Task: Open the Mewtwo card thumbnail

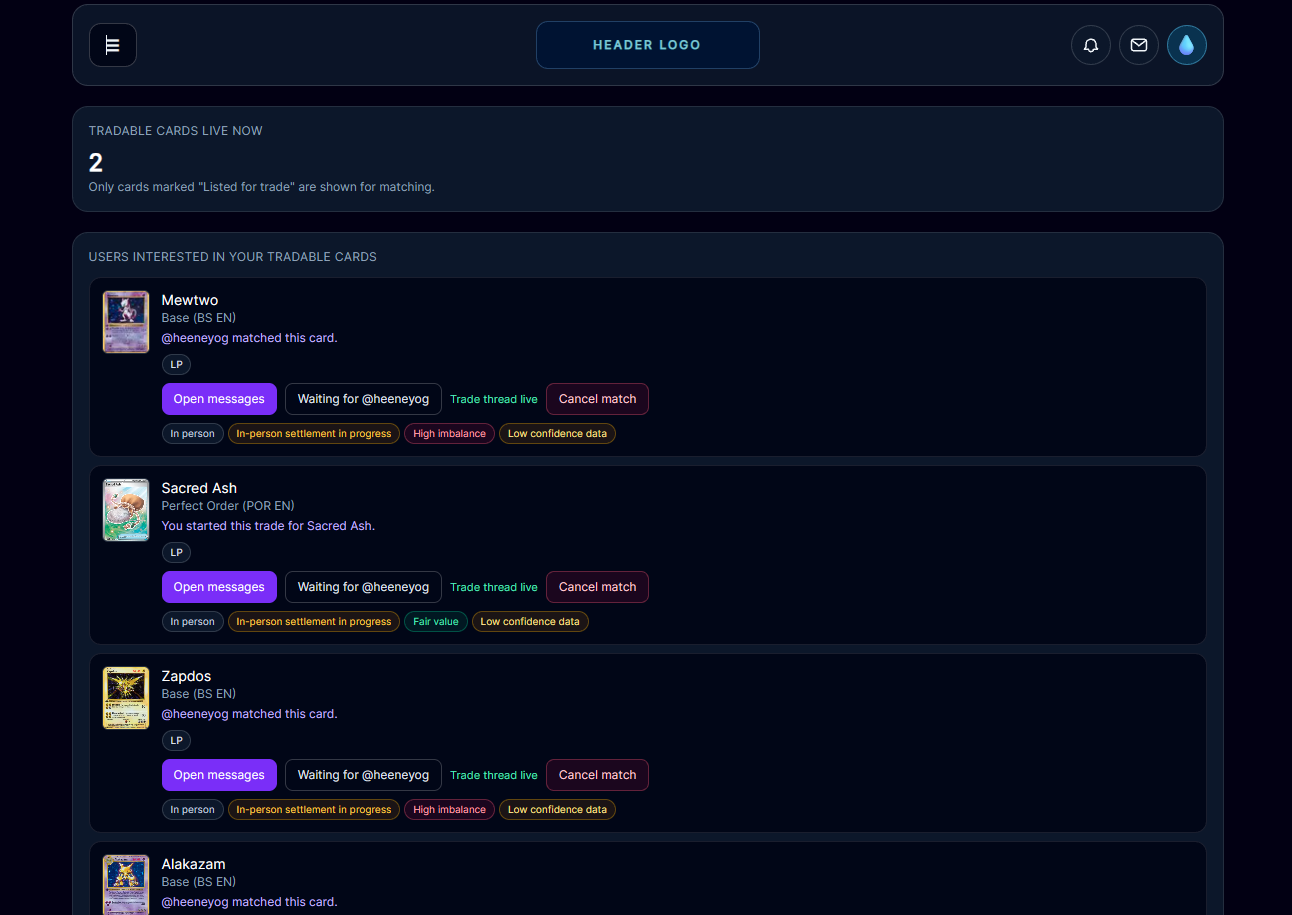Action: (126, 322)
